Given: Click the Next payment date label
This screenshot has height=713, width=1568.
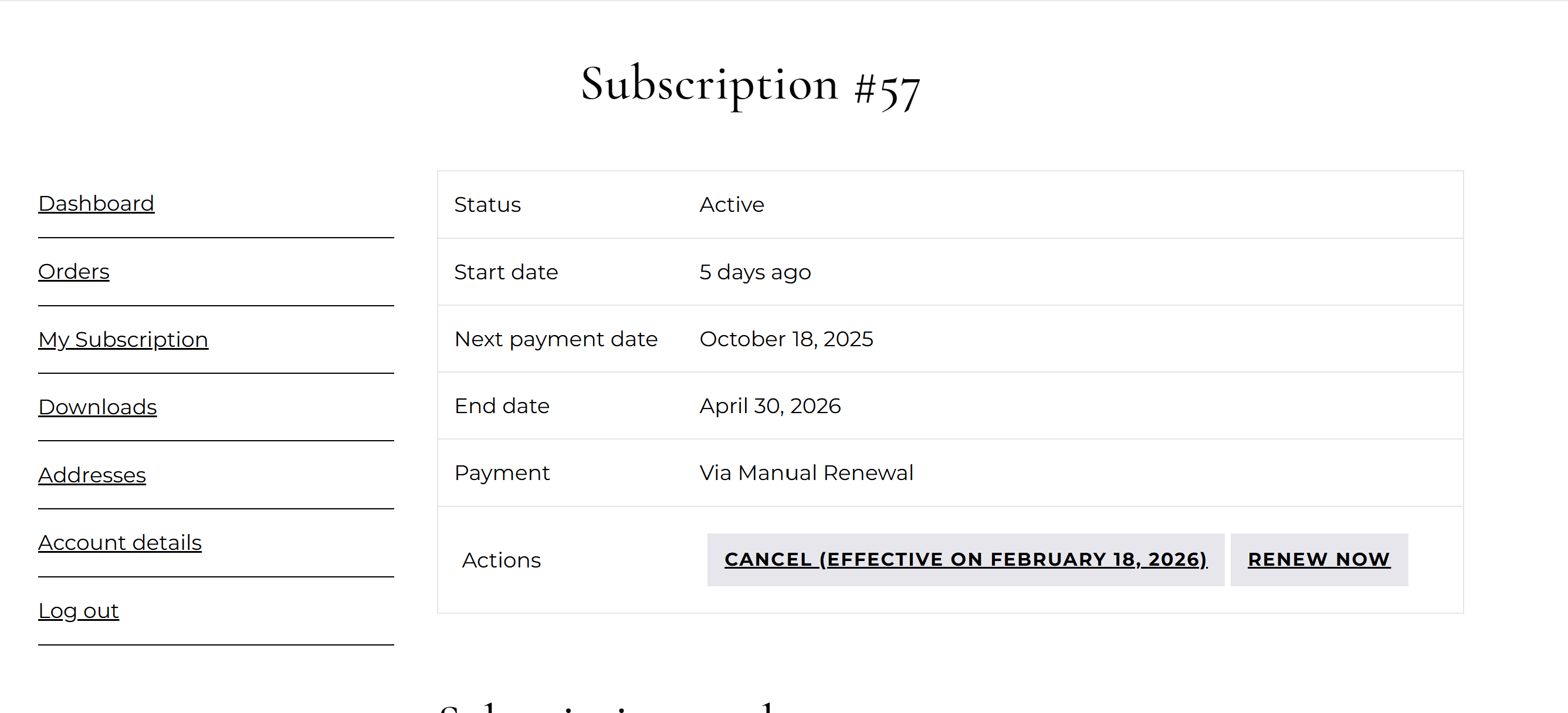Looking at the screenshot, I should (x=556, y=339).
